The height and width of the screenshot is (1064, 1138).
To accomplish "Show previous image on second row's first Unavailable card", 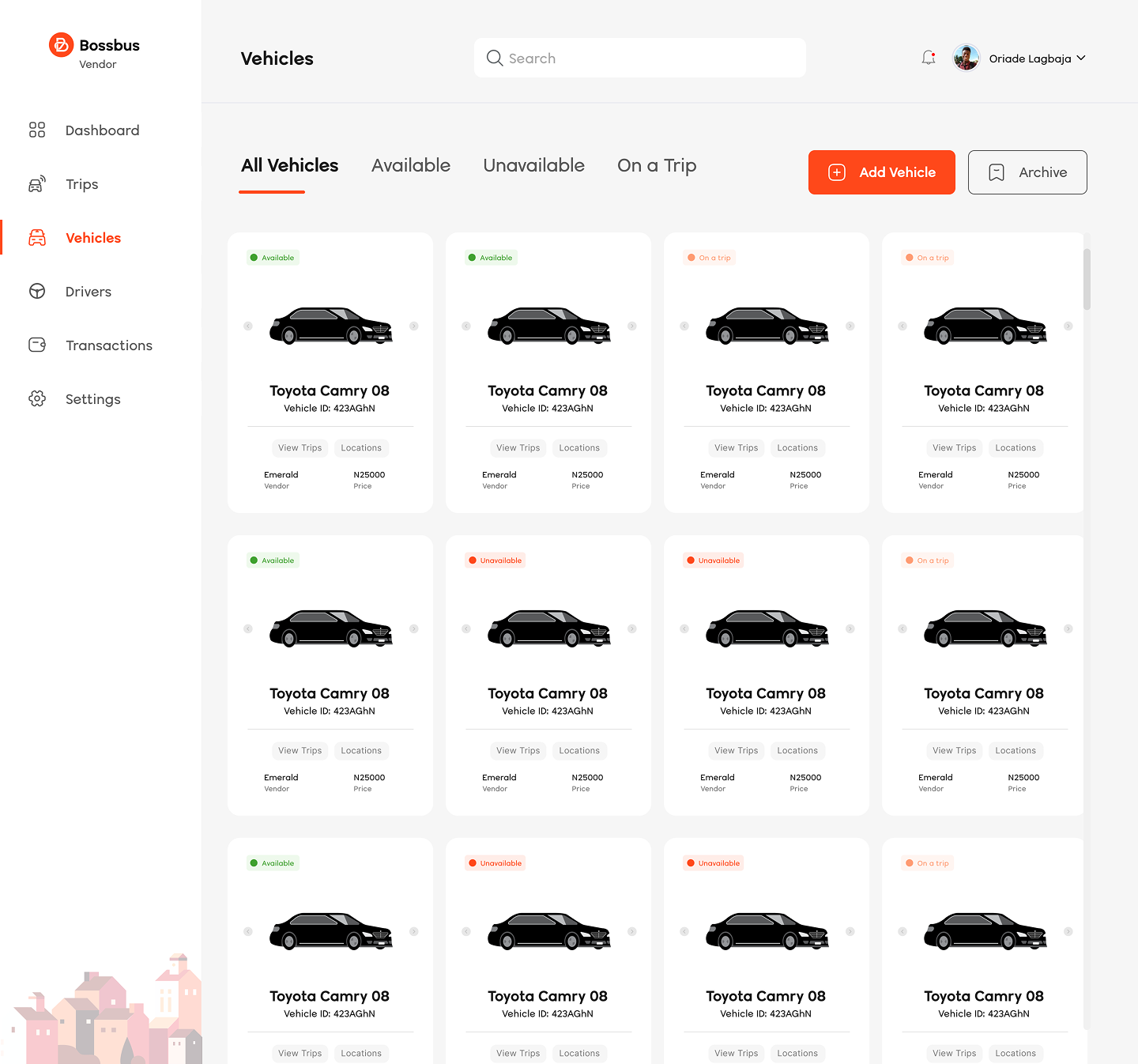I will (x=466, y=628).
